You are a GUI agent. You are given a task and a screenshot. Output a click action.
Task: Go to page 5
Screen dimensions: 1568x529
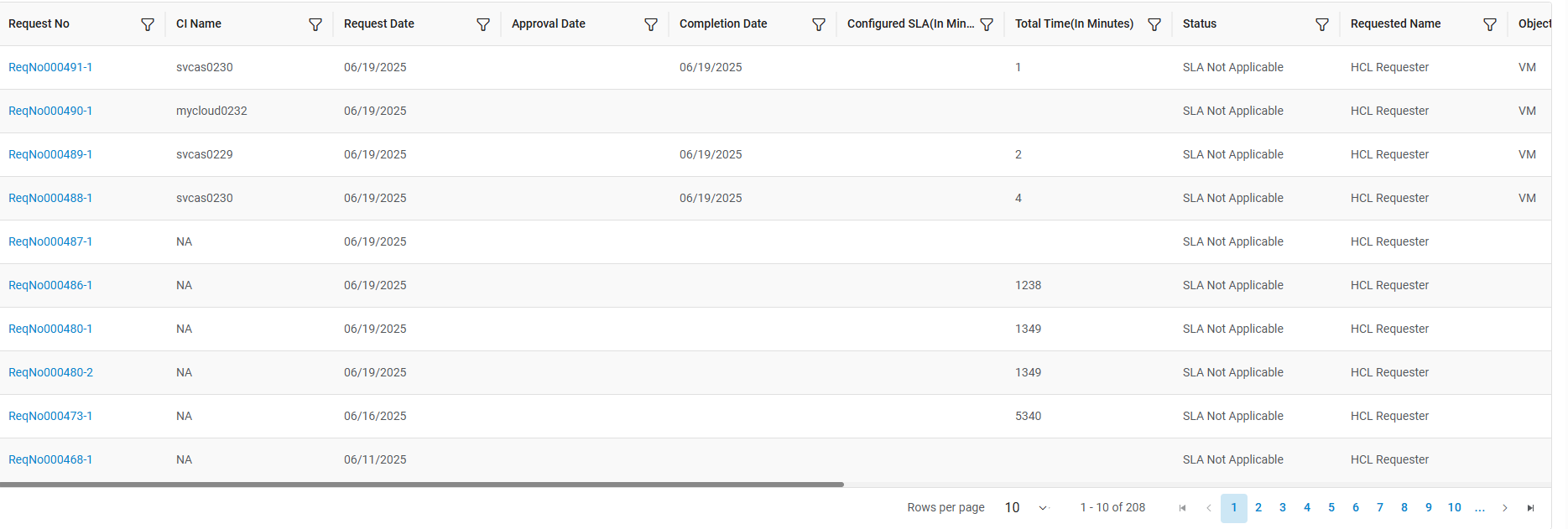pyautogui.click(x=1331, y=508)
